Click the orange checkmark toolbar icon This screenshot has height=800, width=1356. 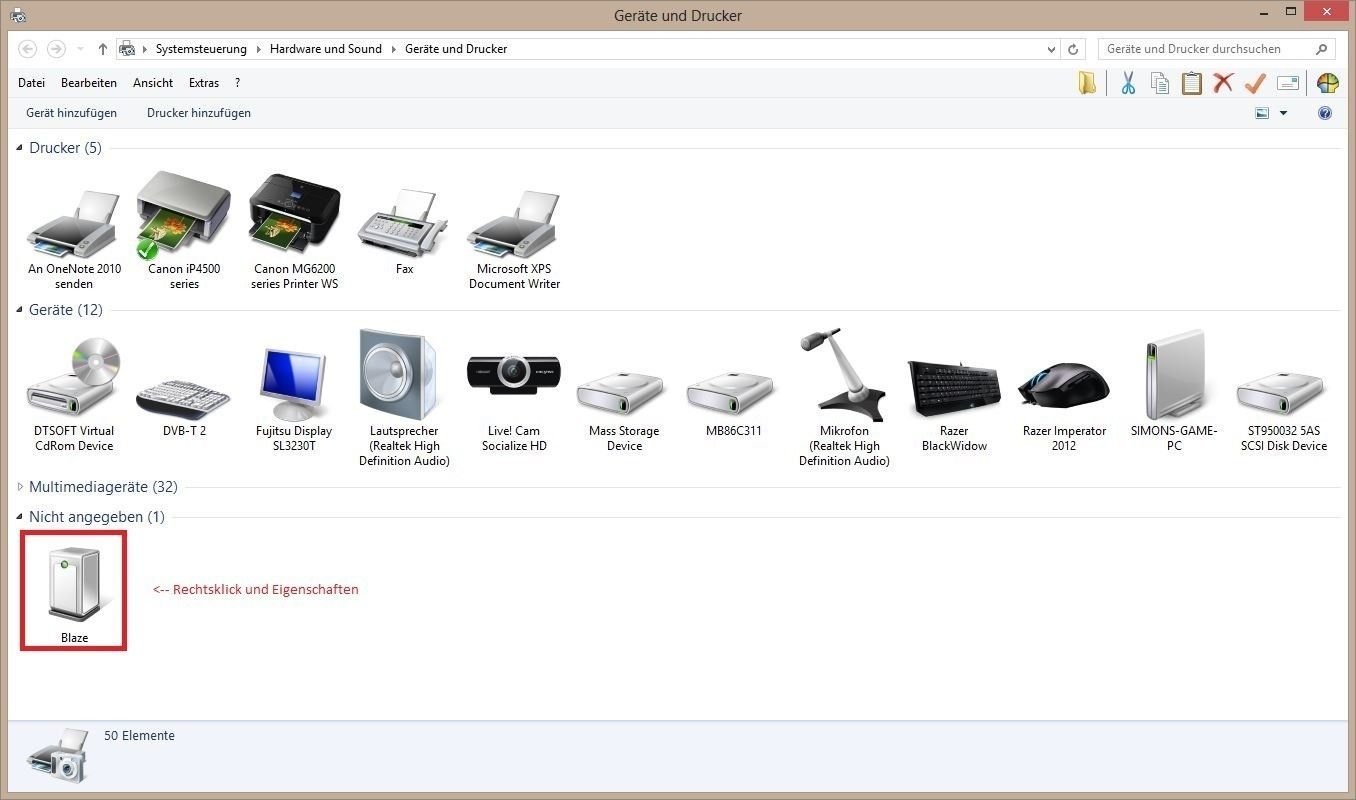[1256, 83]
